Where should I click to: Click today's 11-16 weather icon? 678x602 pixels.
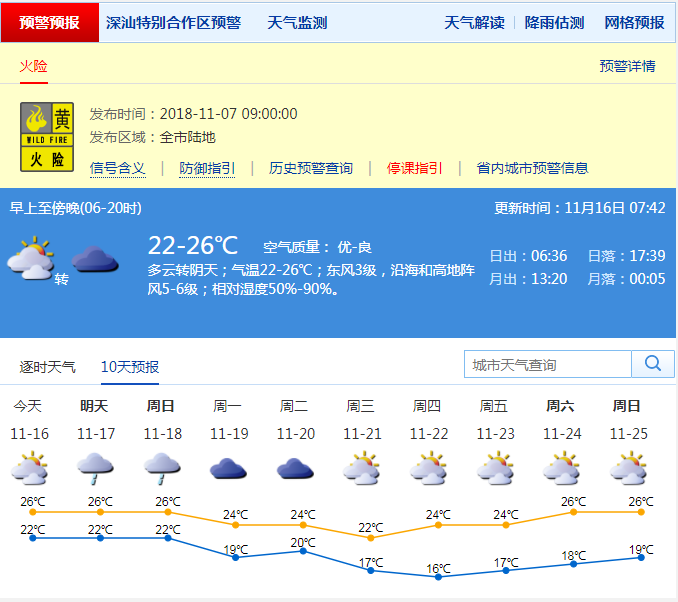click(28, 468)
